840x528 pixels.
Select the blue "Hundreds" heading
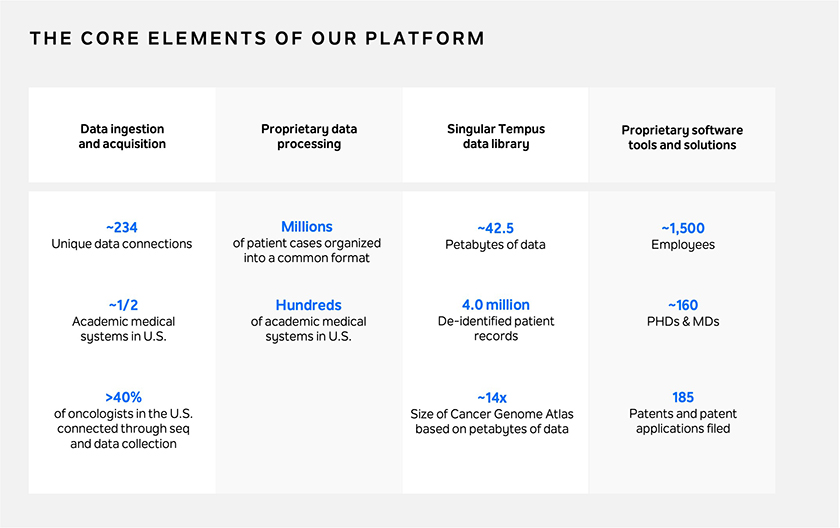309,305
